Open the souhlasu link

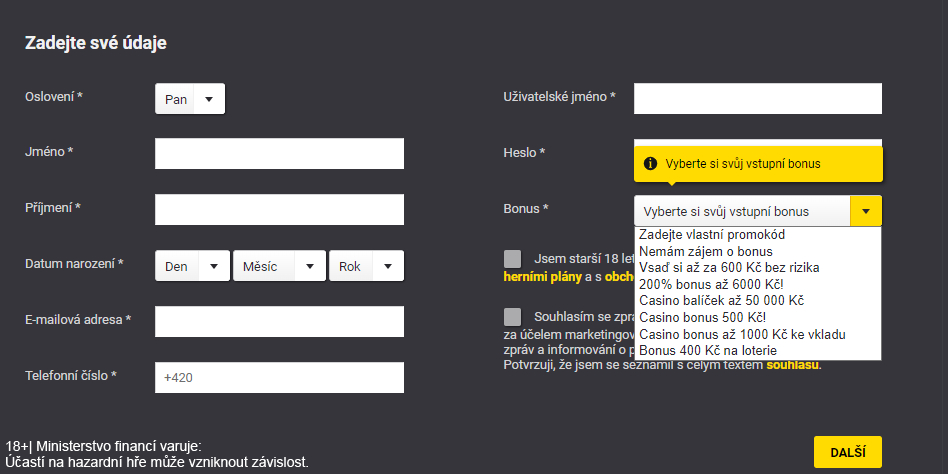click(793, 365)
